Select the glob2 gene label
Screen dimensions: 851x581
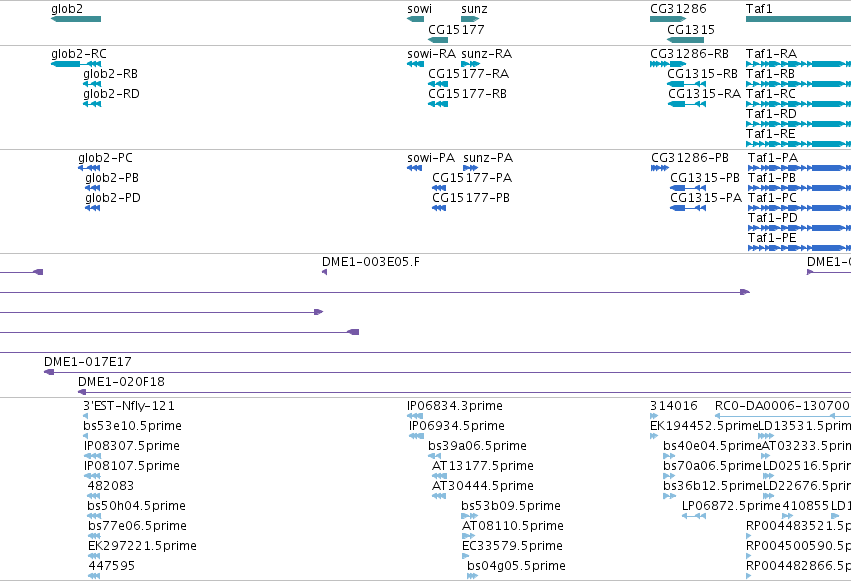click(67, 9)
